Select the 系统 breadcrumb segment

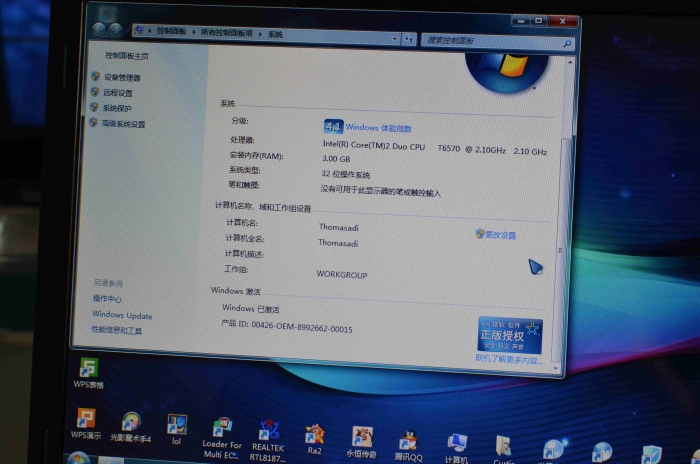pos(275,34)
